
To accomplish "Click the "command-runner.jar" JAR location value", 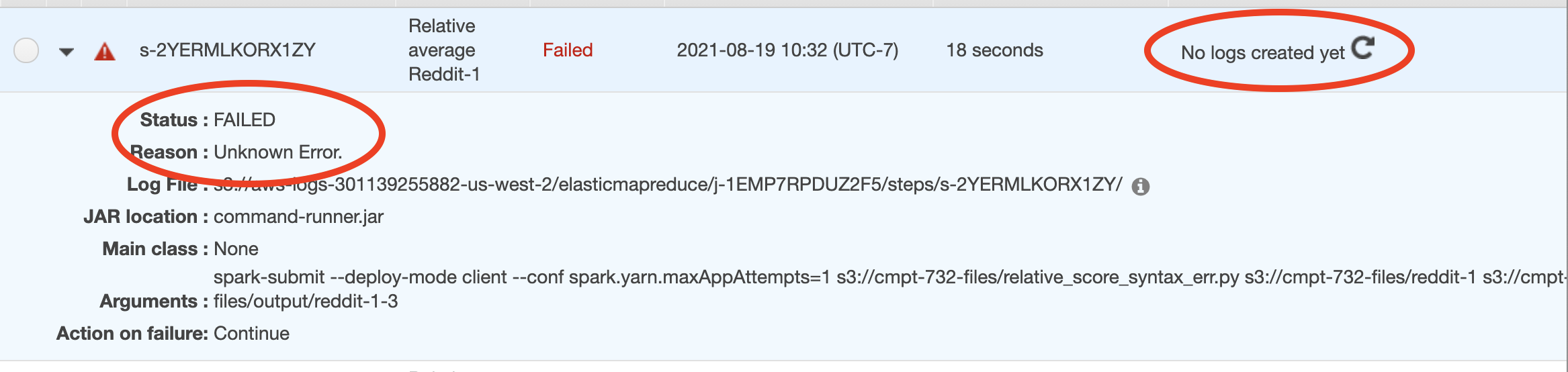I will coord(298,217).
